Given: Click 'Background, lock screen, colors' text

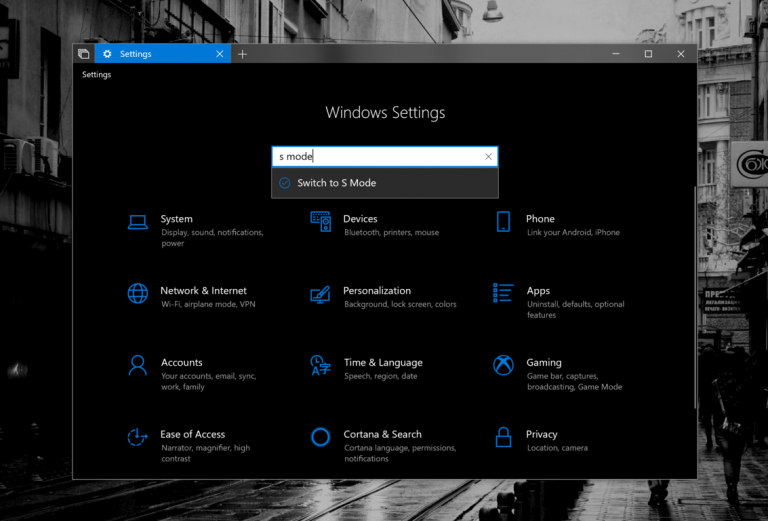Looking at the screenshot, I should click(x=400, y=305).
